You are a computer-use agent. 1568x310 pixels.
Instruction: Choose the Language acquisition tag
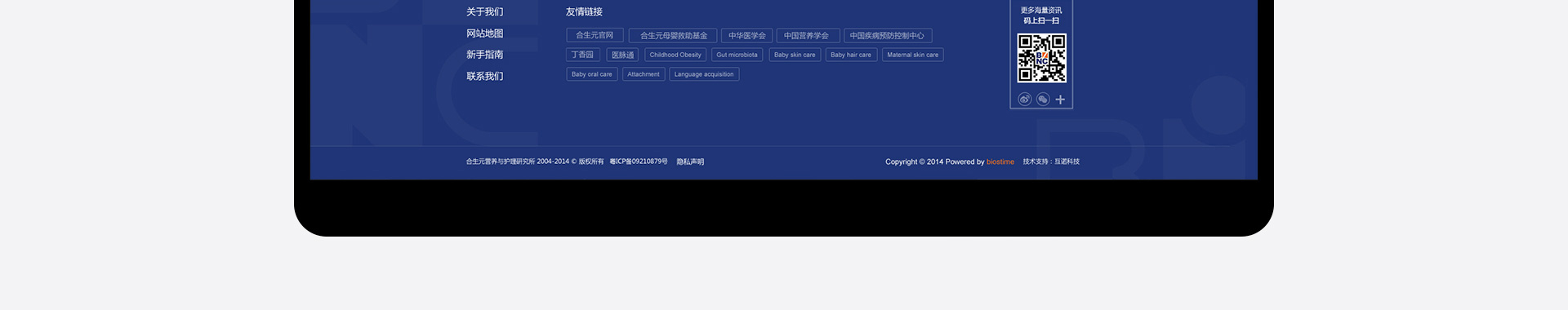pos(704,74)
